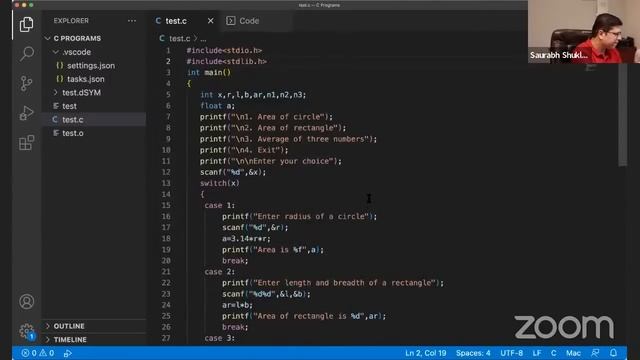
Task: Open the Extensions view icon
Action: pos(27,142)
